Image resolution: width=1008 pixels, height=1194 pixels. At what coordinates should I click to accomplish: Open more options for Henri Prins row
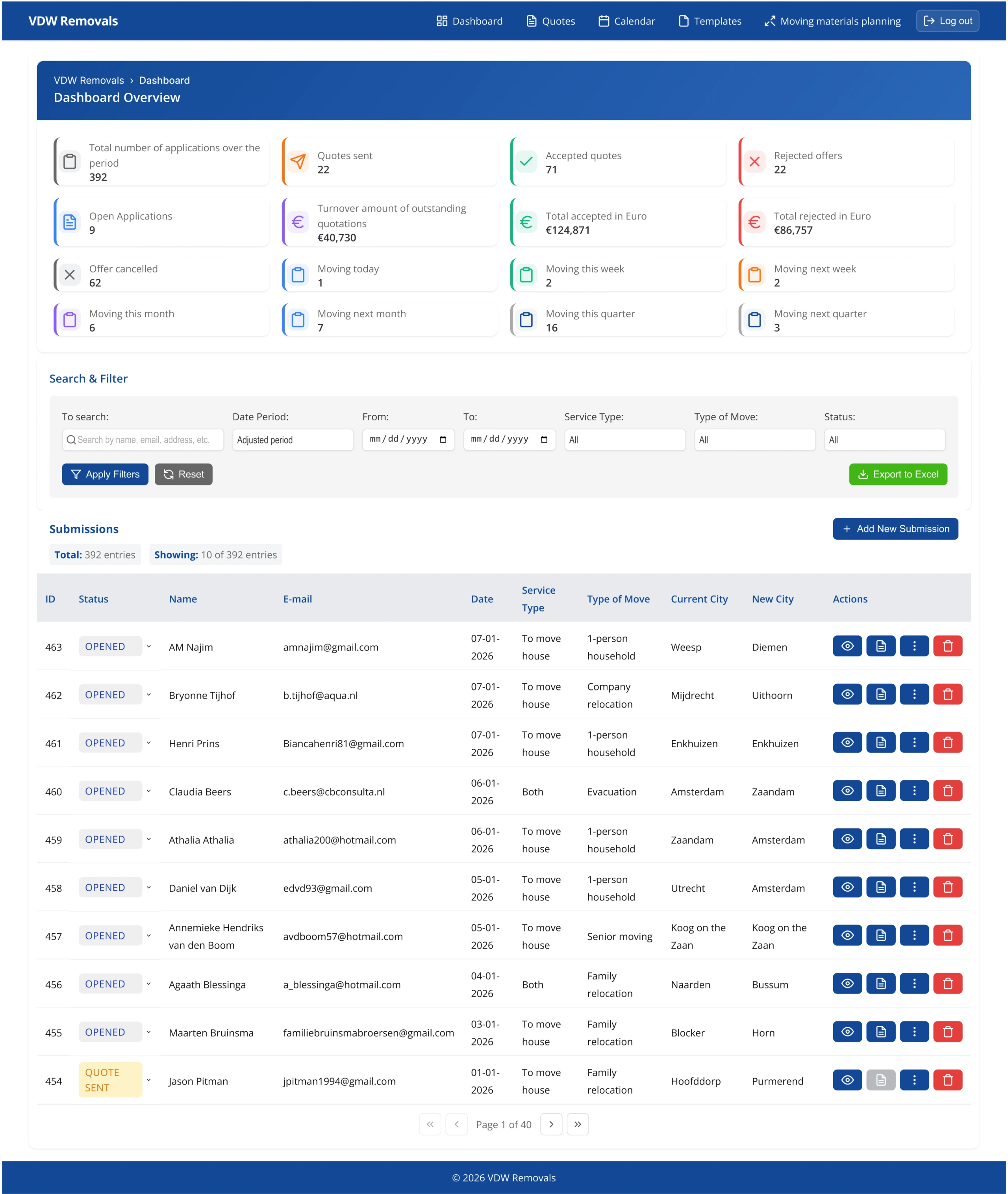914,742
